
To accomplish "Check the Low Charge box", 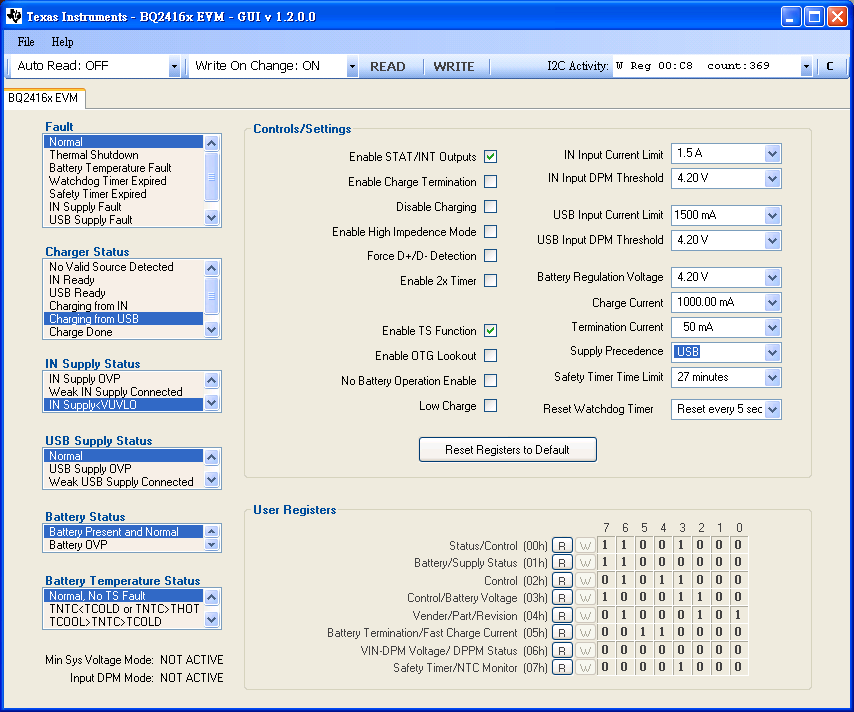I will (x=490, y=406).
